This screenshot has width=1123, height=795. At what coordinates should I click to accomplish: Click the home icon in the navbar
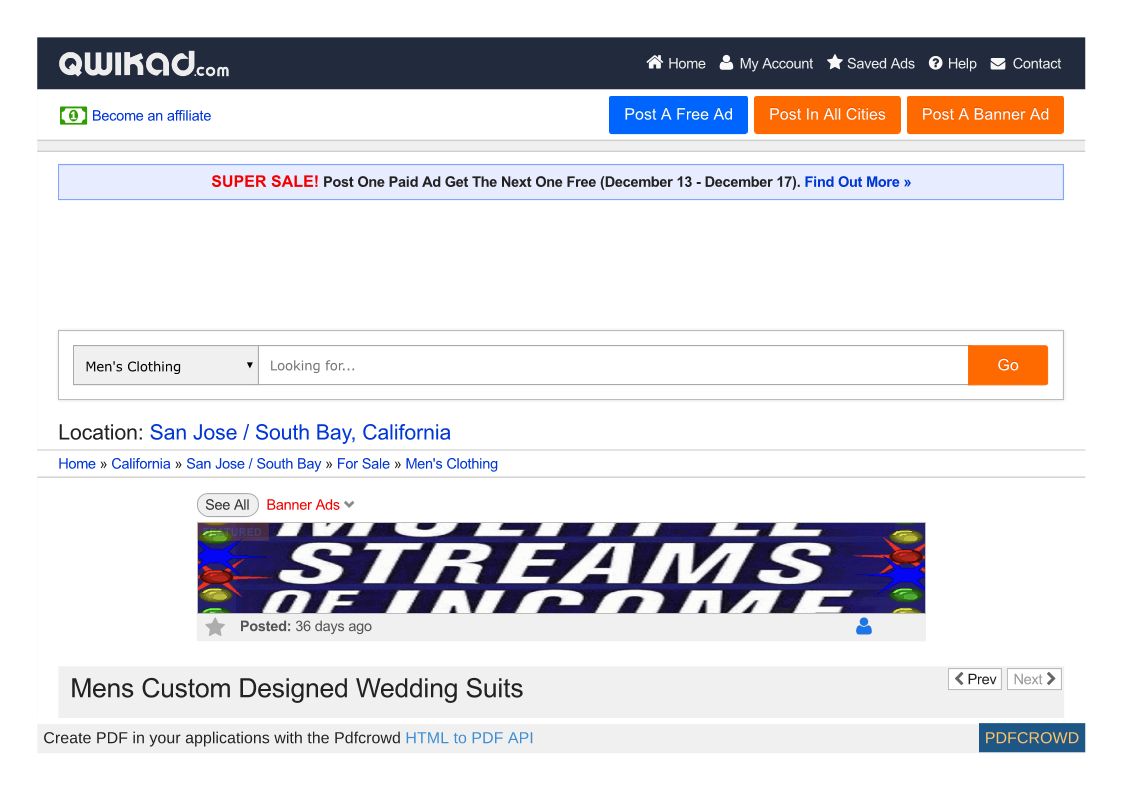(655, 63)
